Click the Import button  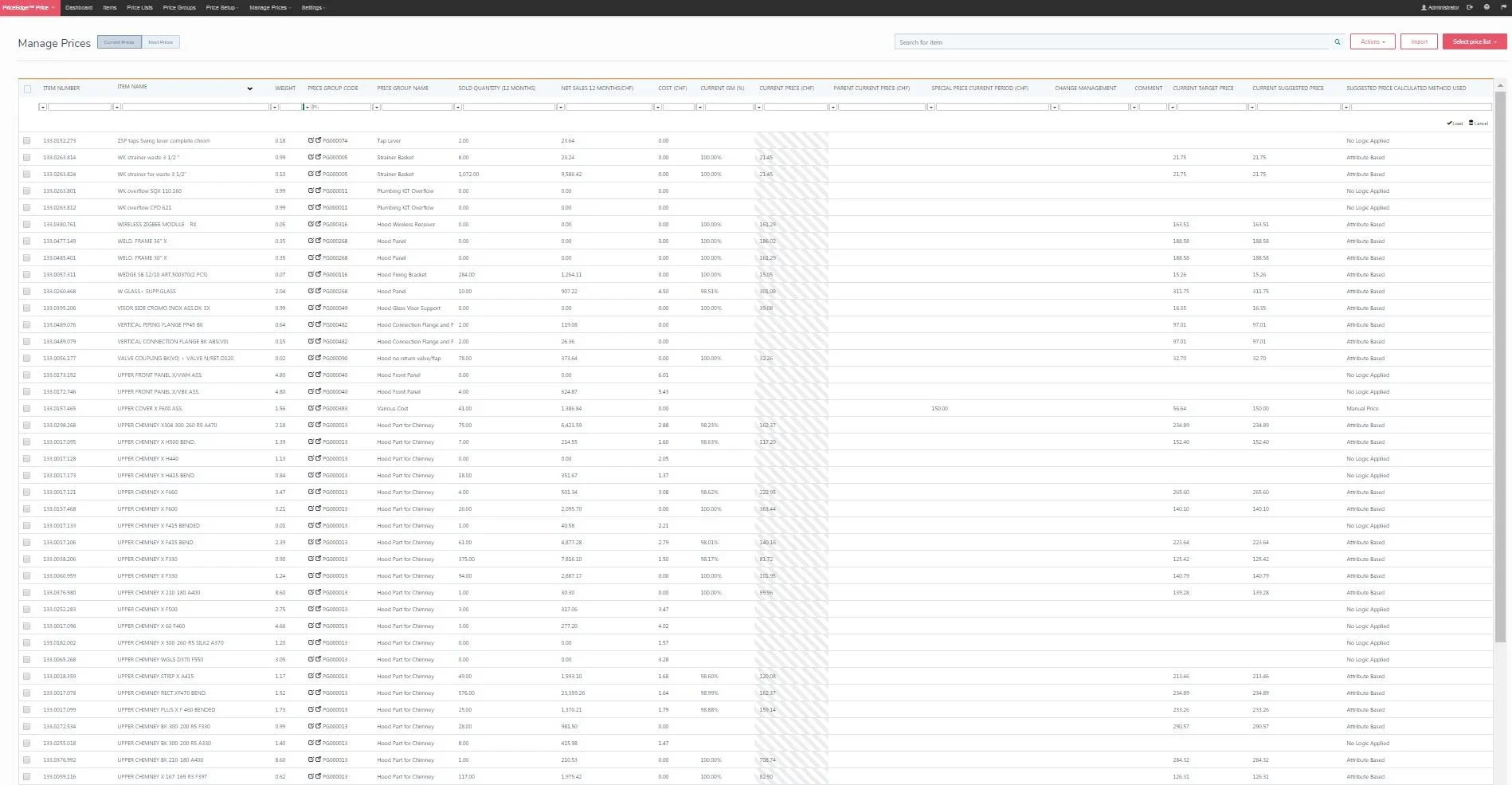1420,41
